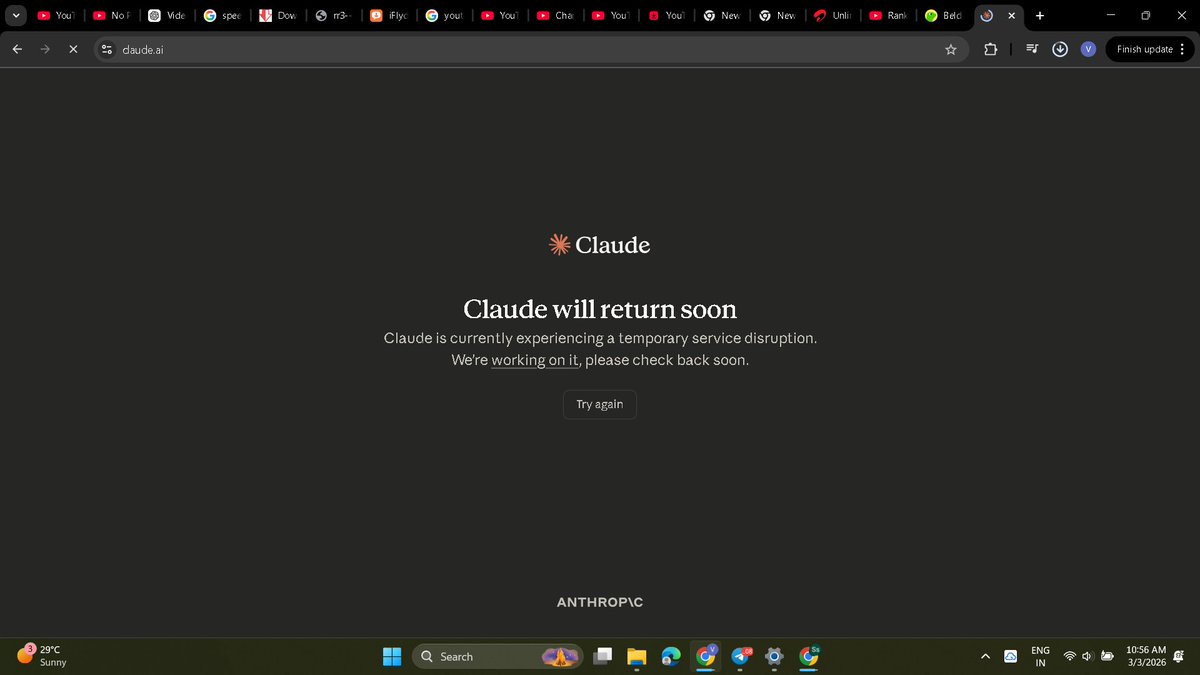Screen dimensions: 1200x675
Task: Switch to the 'No F' YouTube tab
Action: 111,16
